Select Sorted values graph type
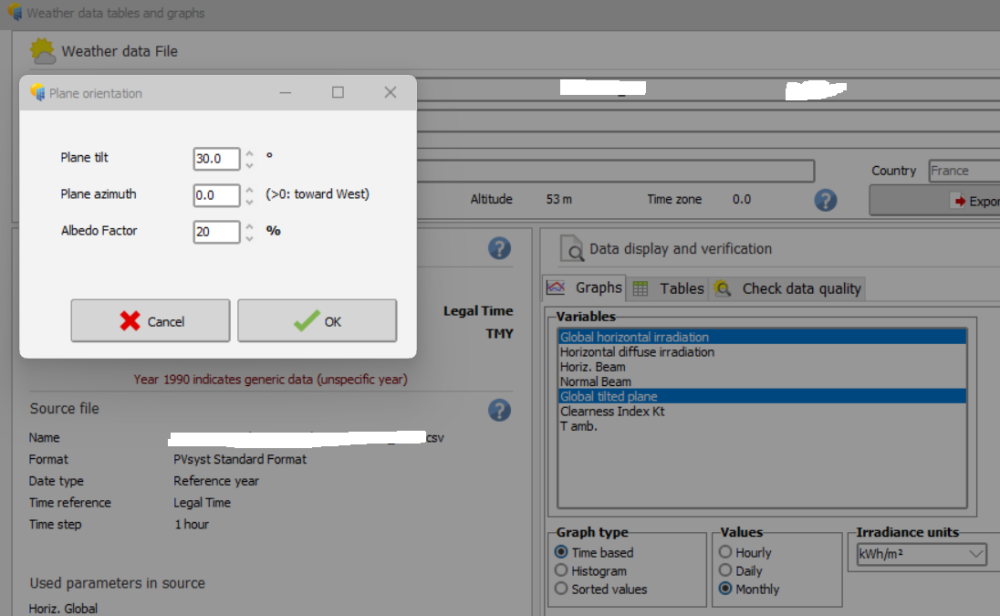The image size is (1000, 616). (x=561, y=589)
